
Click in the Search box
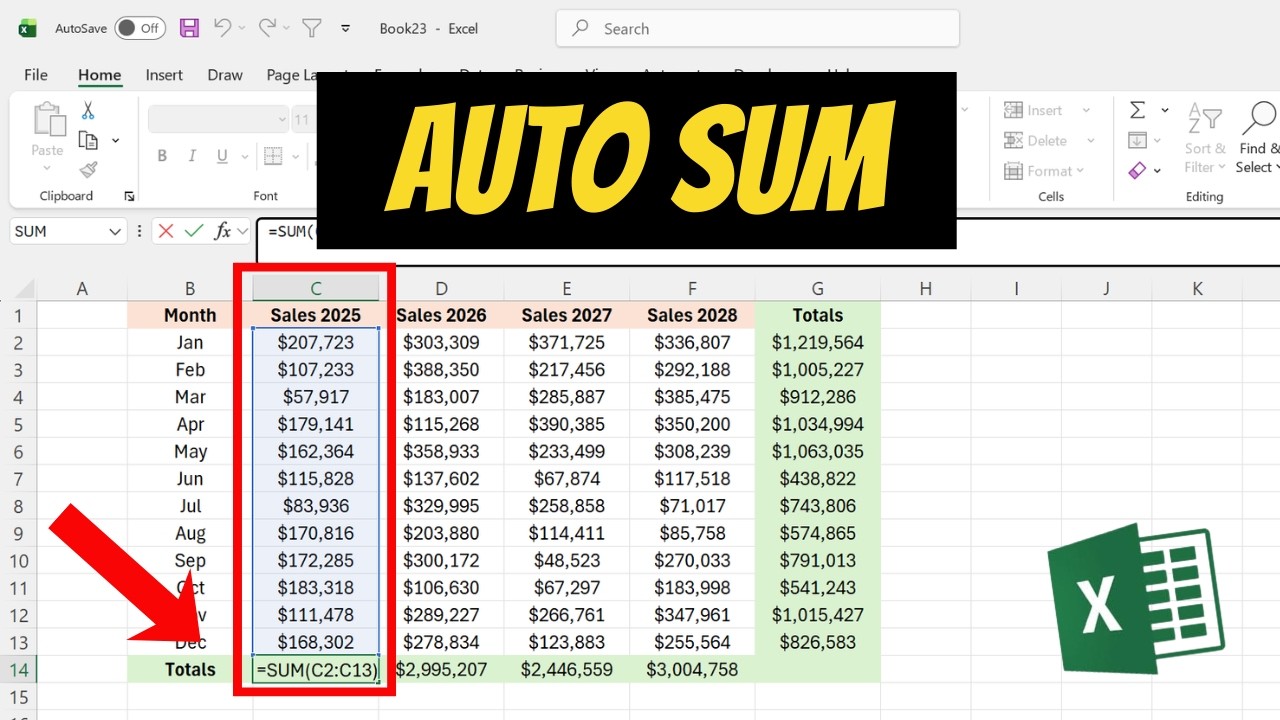[757, 29]
